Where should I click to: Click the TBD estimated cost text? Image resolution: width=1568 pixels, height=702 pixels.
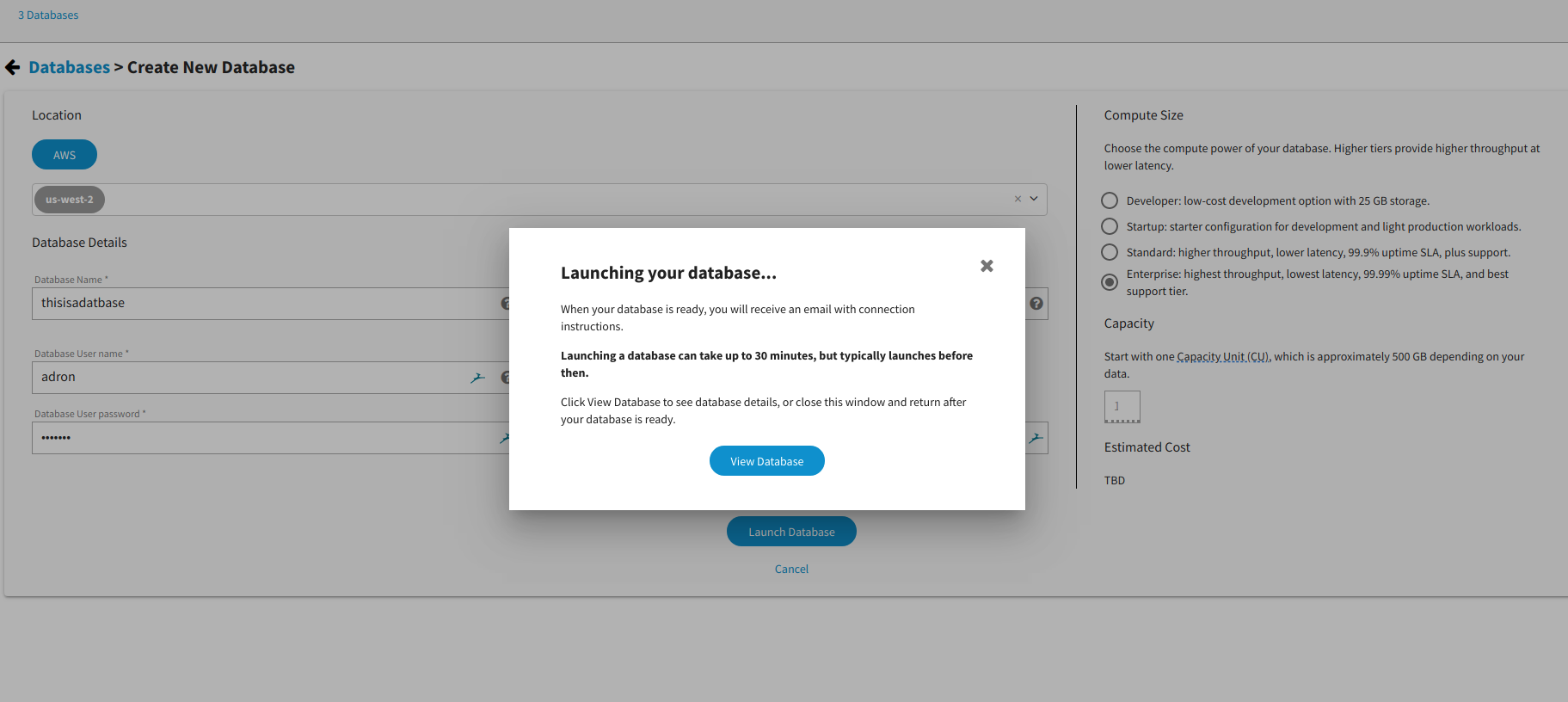point(1115,481)
